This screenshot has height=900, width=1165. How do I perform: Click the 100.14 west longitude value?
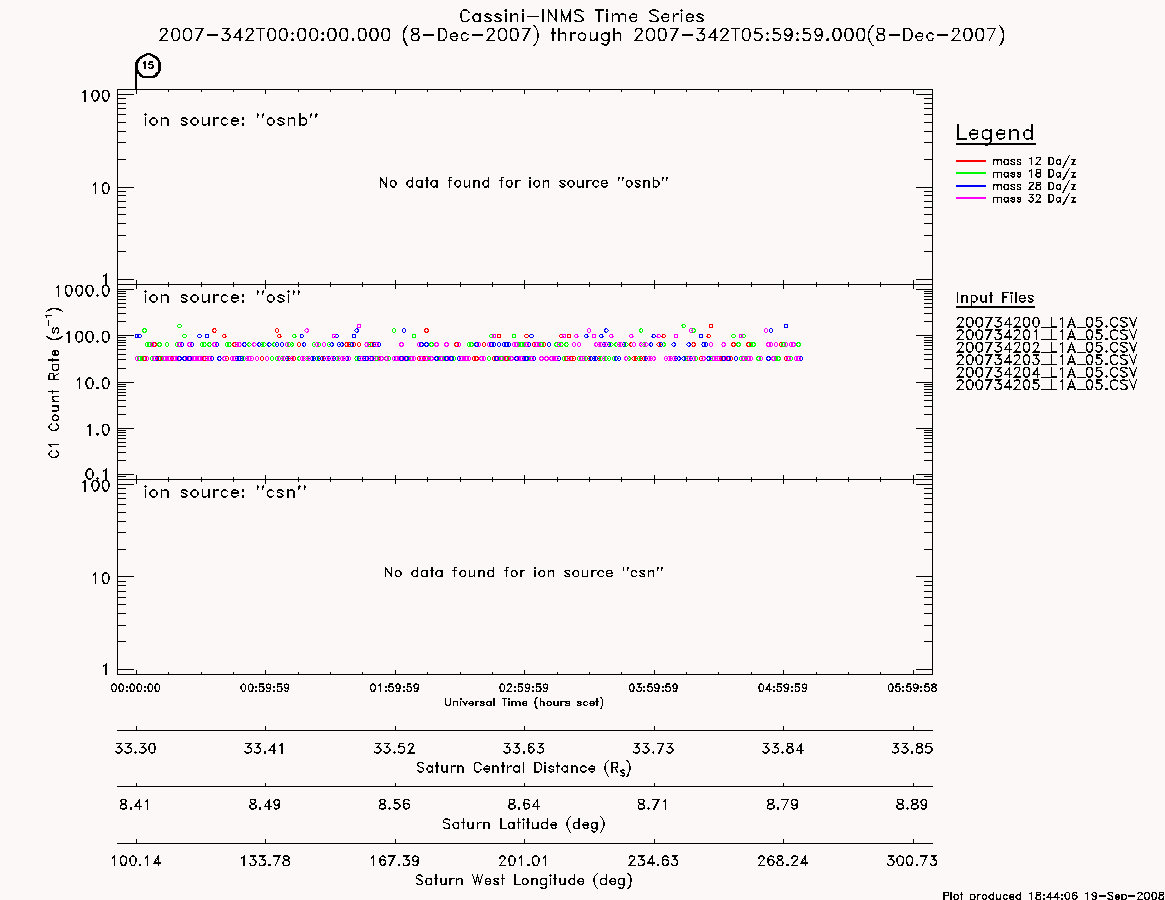tap(135, 861)
